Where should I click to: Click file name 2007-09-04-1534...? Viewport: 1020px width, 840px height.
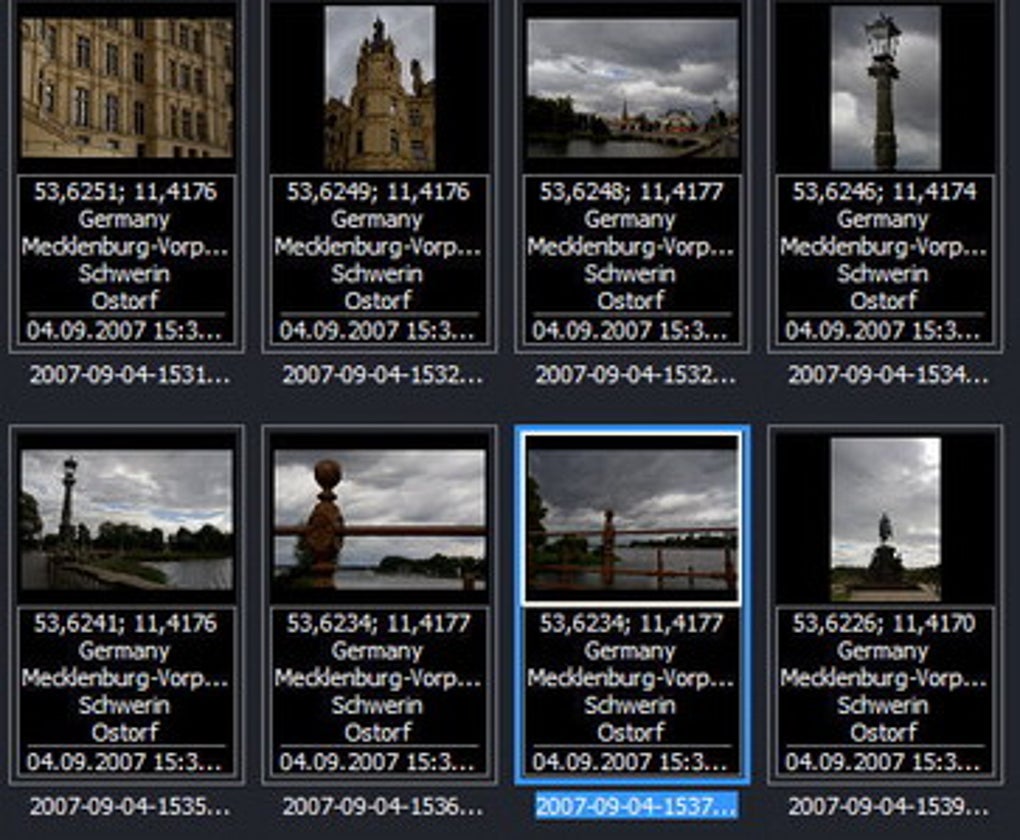pos(888,375)
